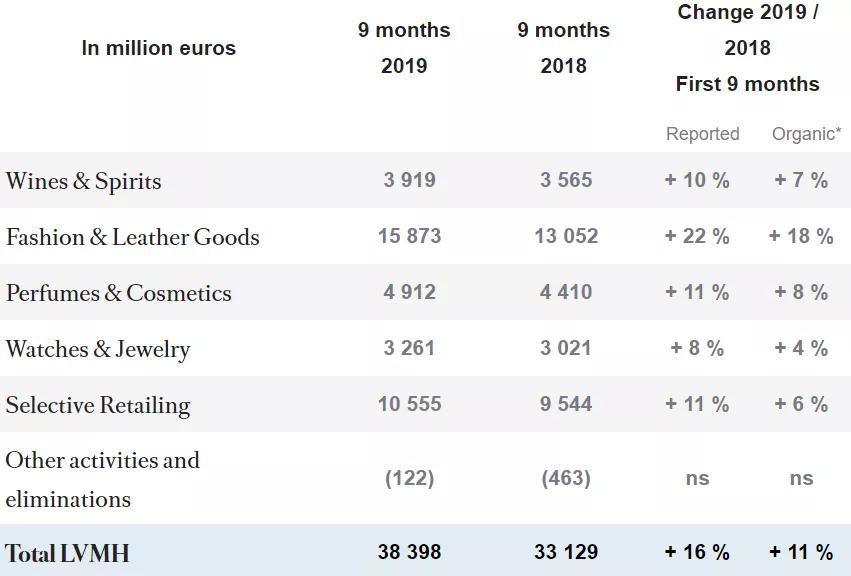Select the 38 398 total value
The width and height of the screenshot is (851, 576).
point(409,552)
